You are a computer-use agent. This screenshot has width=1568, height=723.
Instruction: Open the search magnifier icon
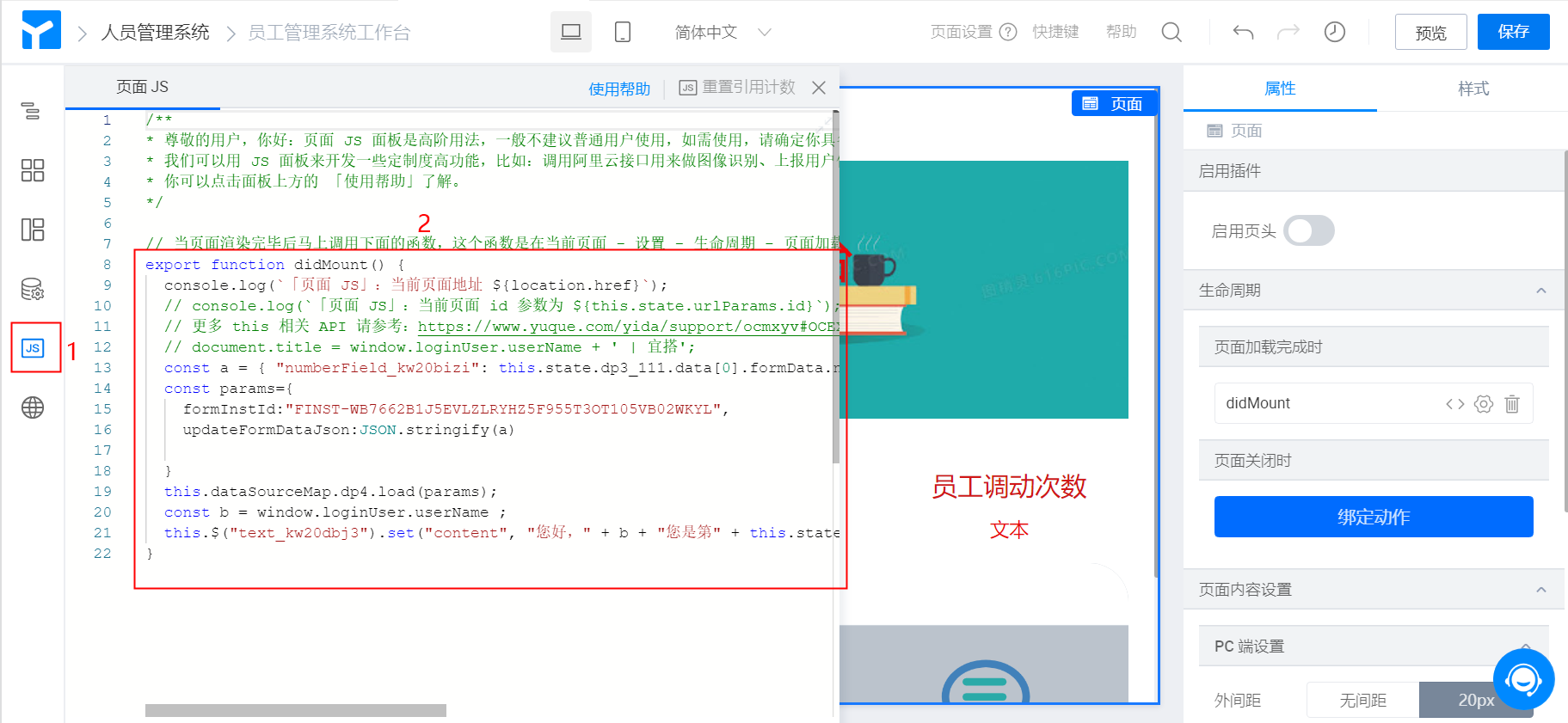pyautogui.click(x=1171, y=33)
